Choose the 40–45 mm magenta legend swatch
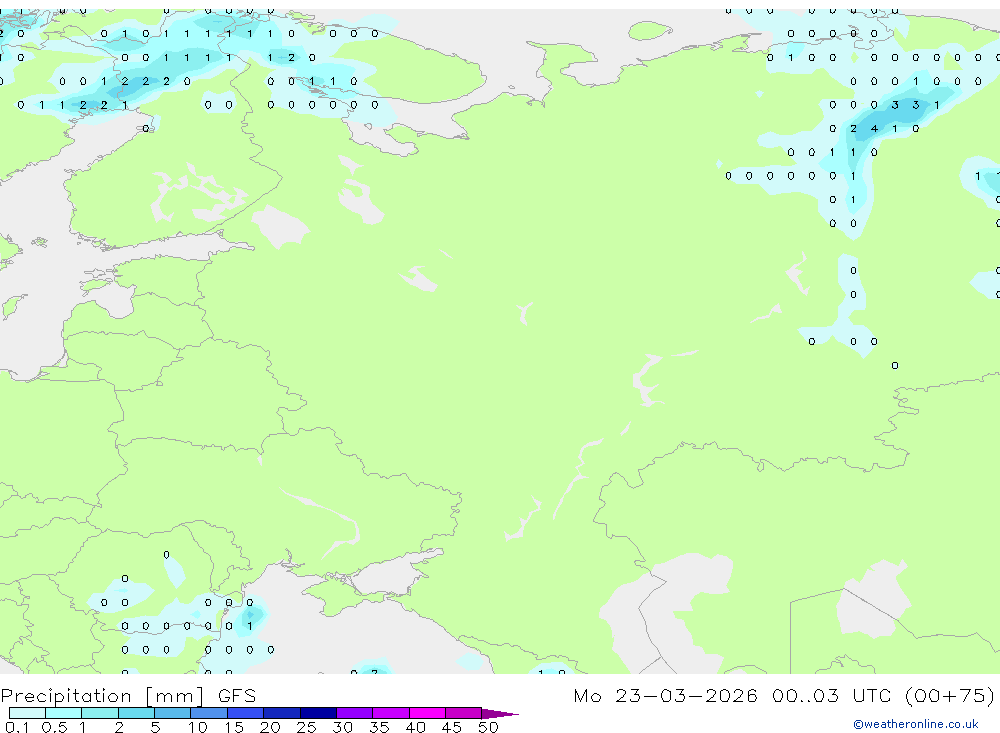The height and width of the screenshot is (733, 1000). [427, 713]
